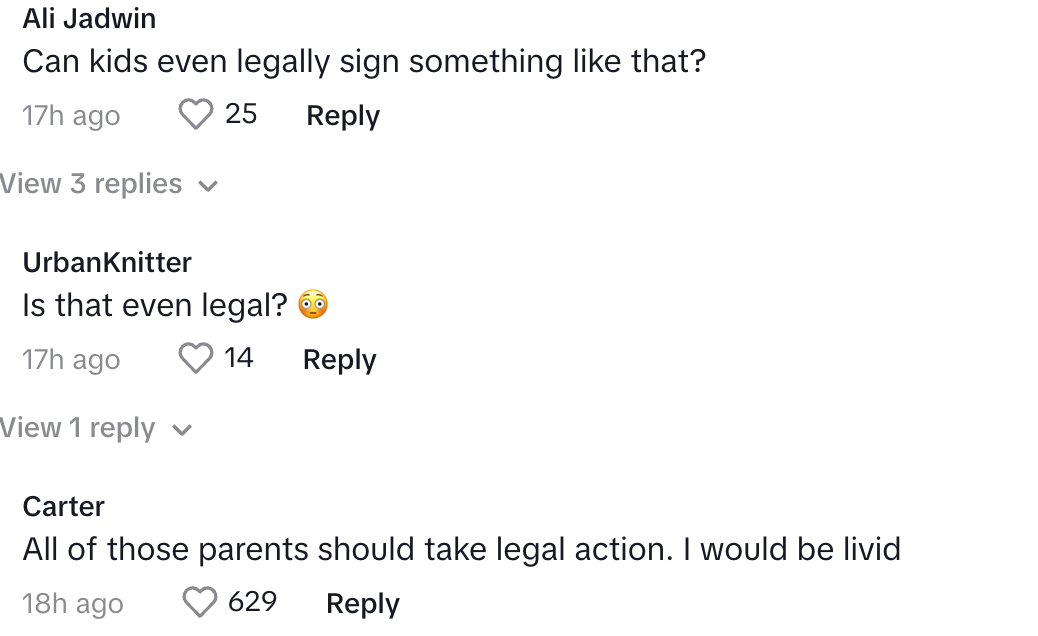Expand View 3 replies under Ali Jadwin
Screen dimensions: 1038x636
91,184
